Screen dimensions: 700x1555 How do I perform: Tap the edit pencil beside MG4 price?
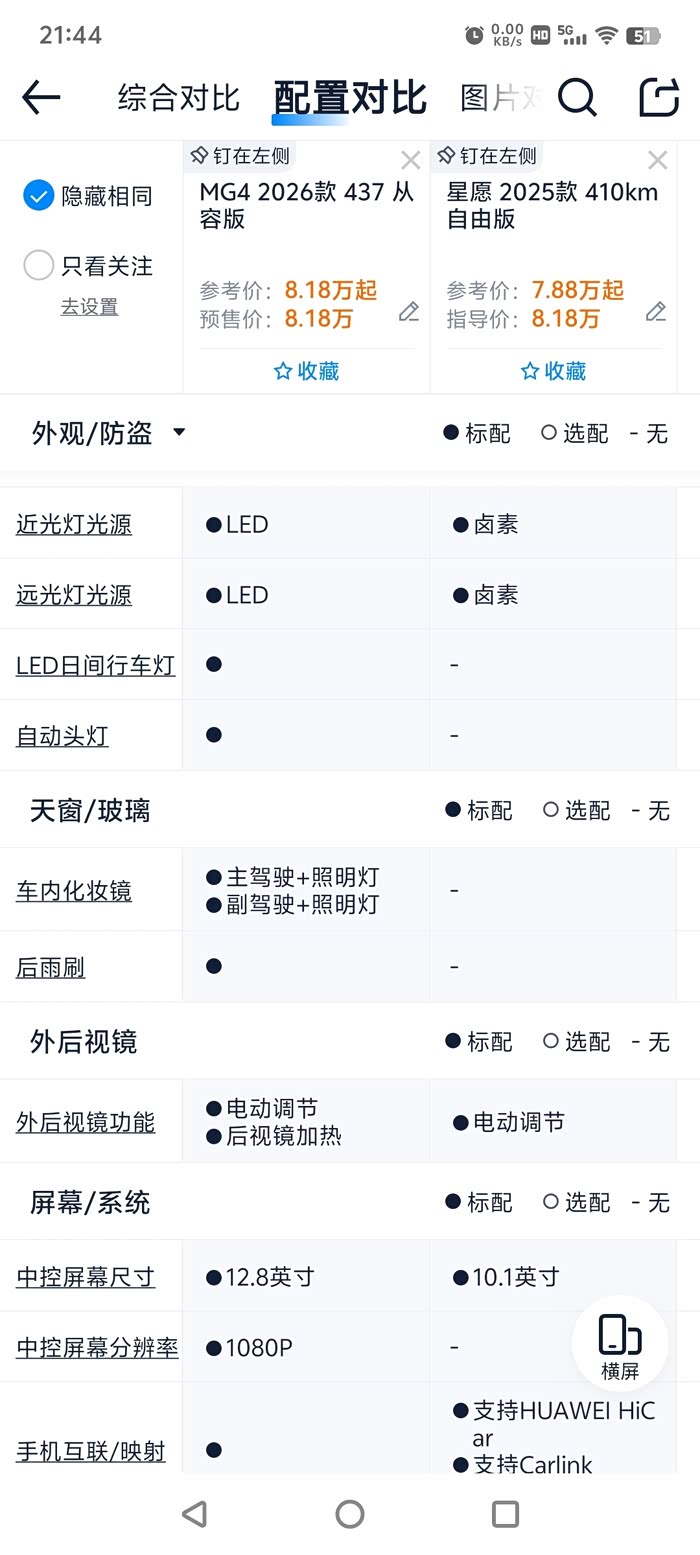408,312
